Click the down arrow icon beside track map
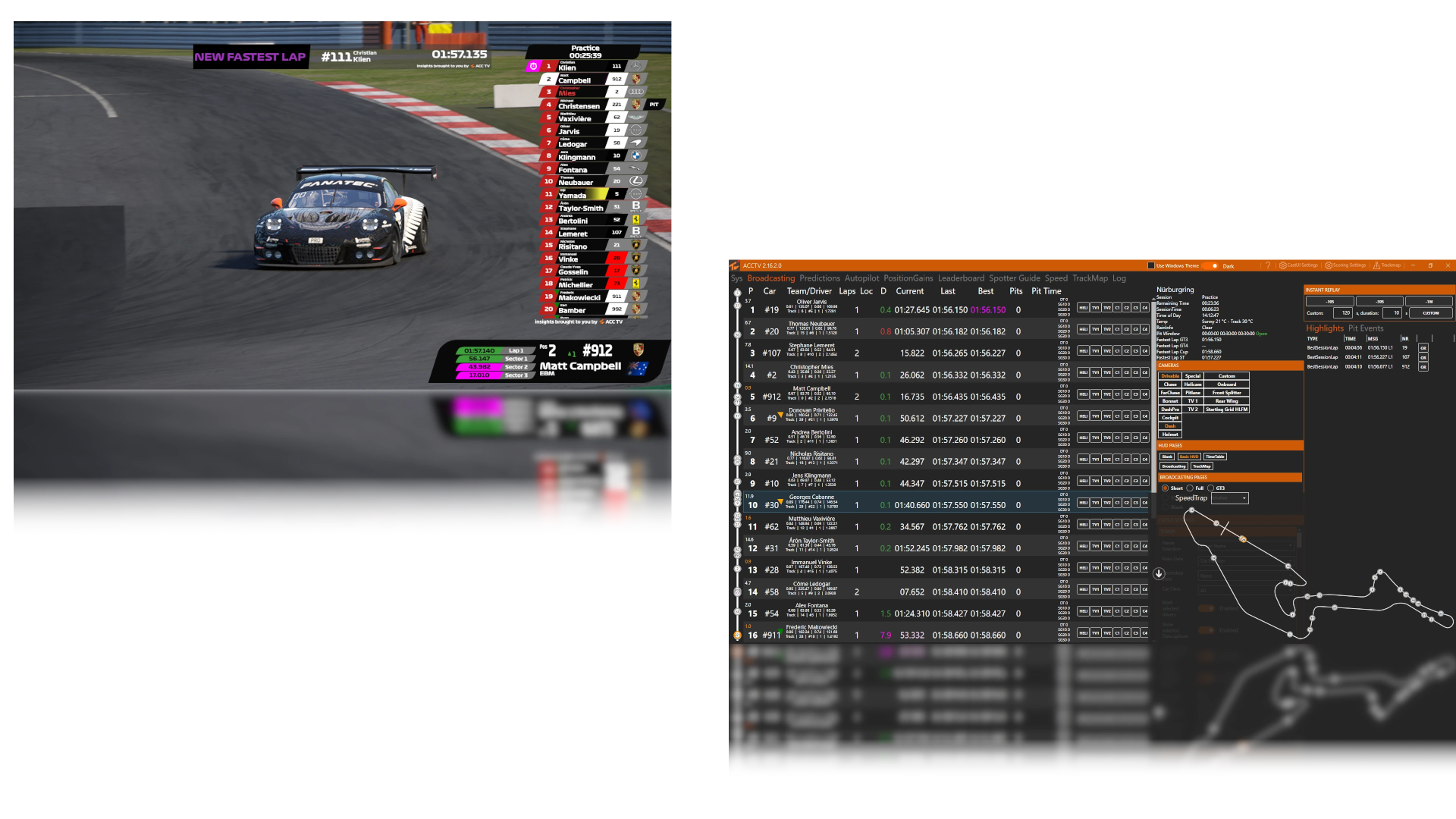Viewport: 1456px width, 819px height. 1159,574
